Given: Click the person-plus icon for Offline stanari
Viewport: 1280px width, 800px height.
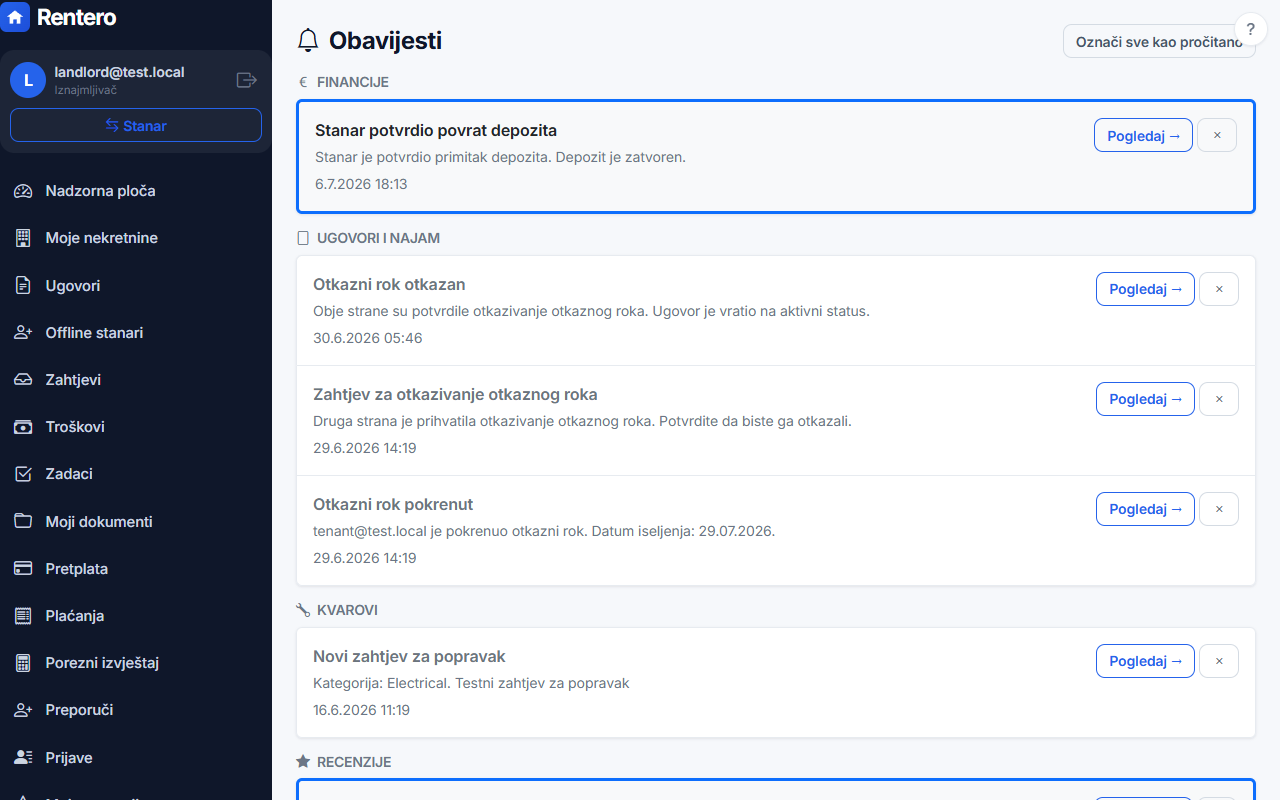Looking at the screenshot, I should (x=24, y=333).
